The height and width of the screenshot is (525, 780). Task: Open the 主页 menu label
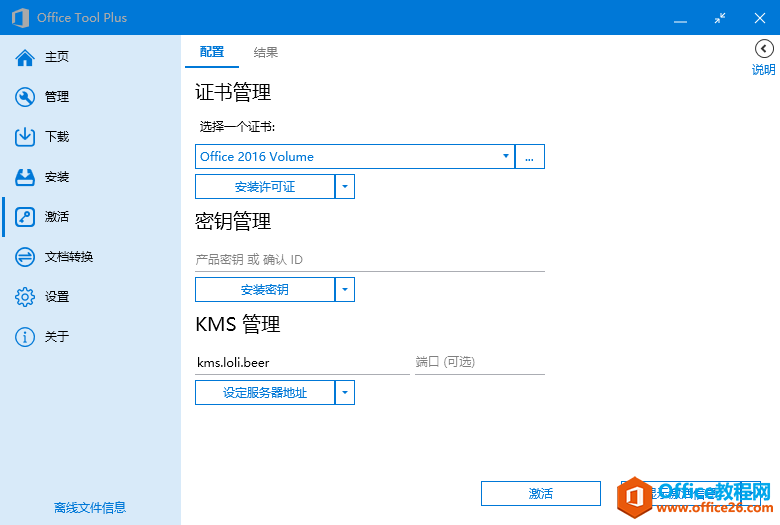57,57
